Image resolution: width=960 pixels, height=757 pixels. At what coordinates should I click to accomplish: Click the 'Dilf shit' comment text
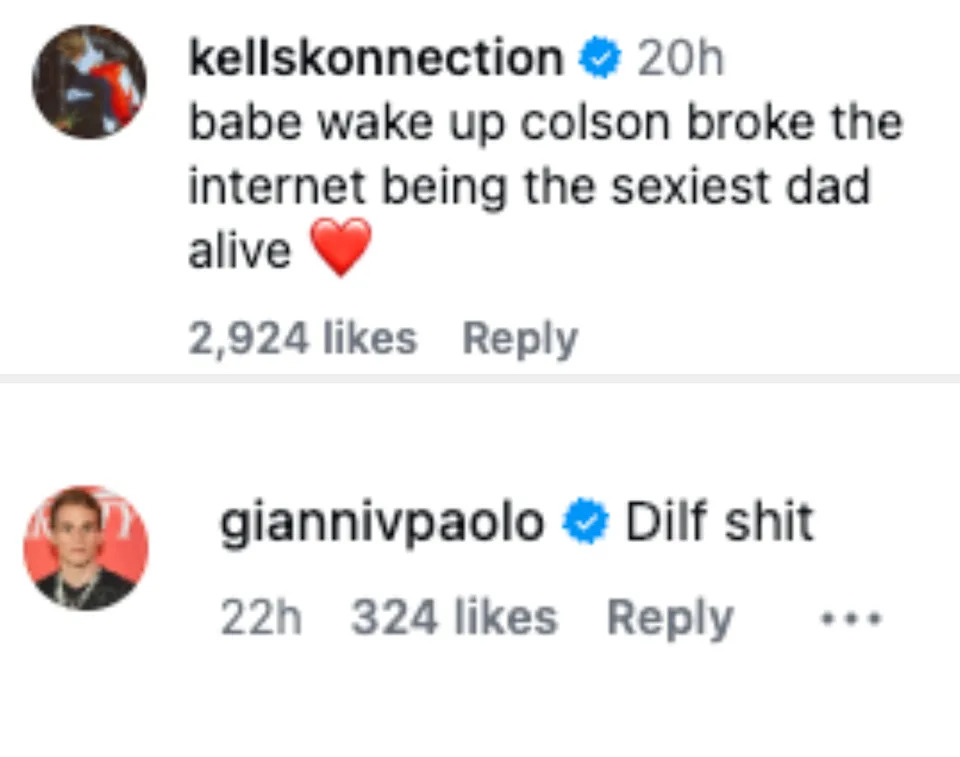point(718,518)
